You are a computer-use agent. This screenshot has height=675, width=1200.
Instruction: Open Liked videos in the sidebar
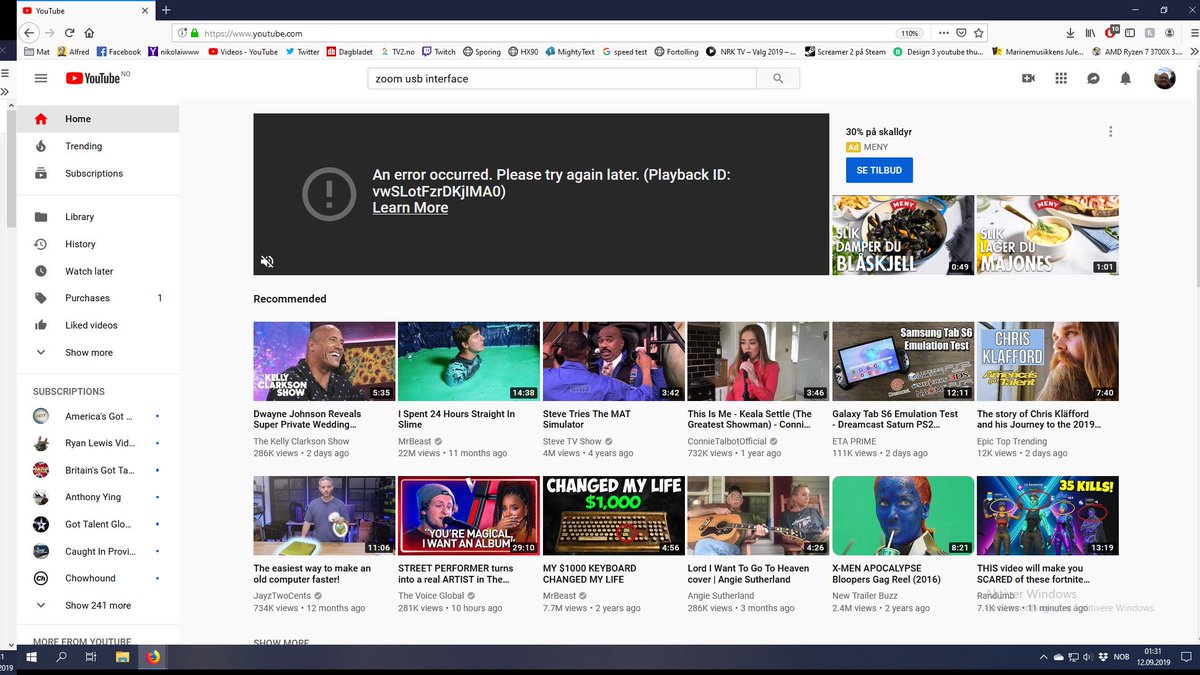click(x=98, y=325)
